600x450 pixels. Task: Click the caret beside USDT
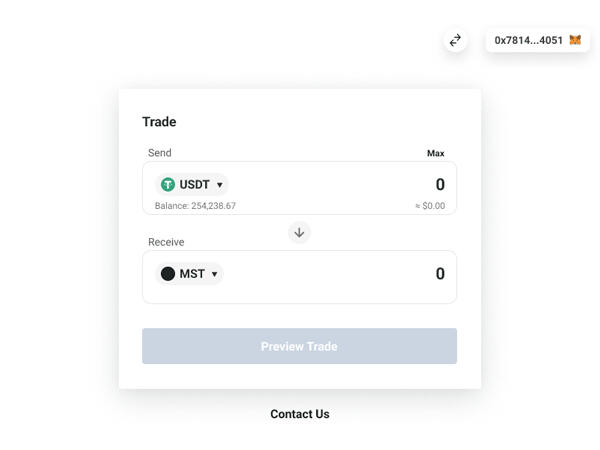pyautogui.click(x=220, y=185)
